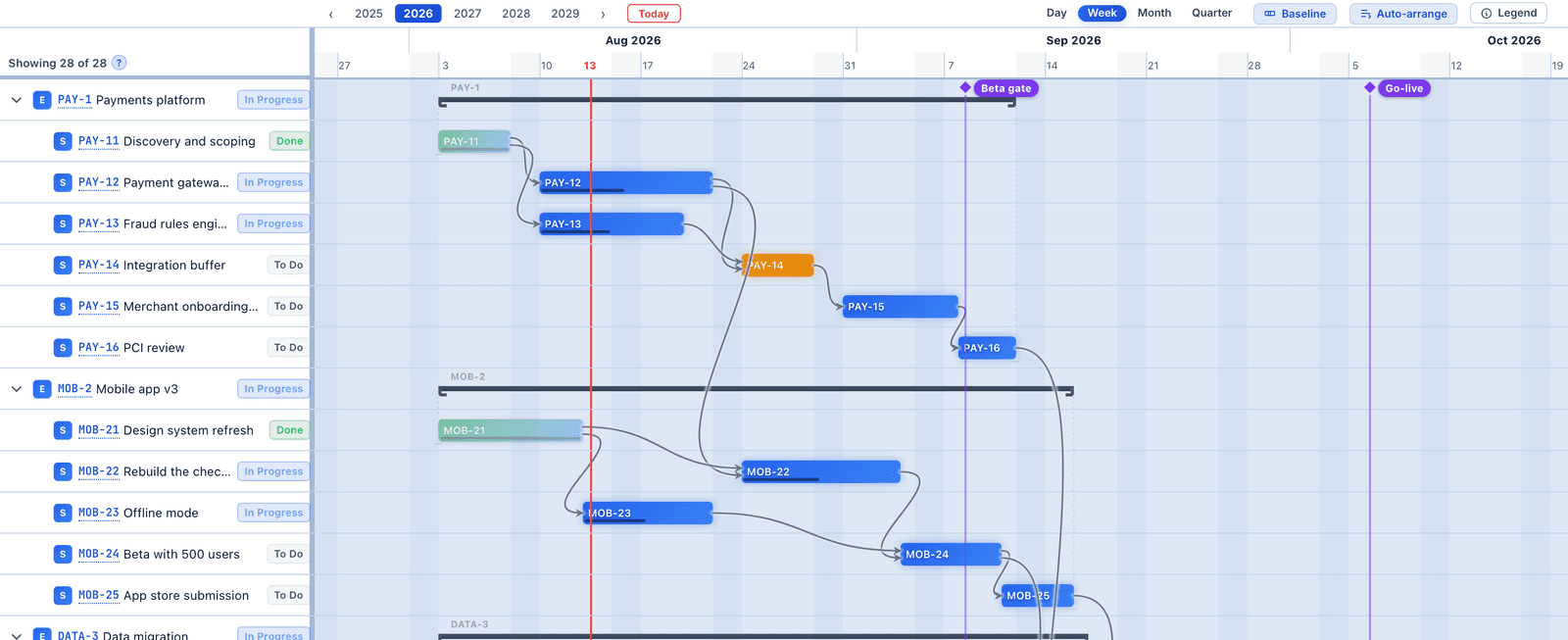Click the Done status of PAY-11
1568x640 pixels.
click(x=289, y=141)
